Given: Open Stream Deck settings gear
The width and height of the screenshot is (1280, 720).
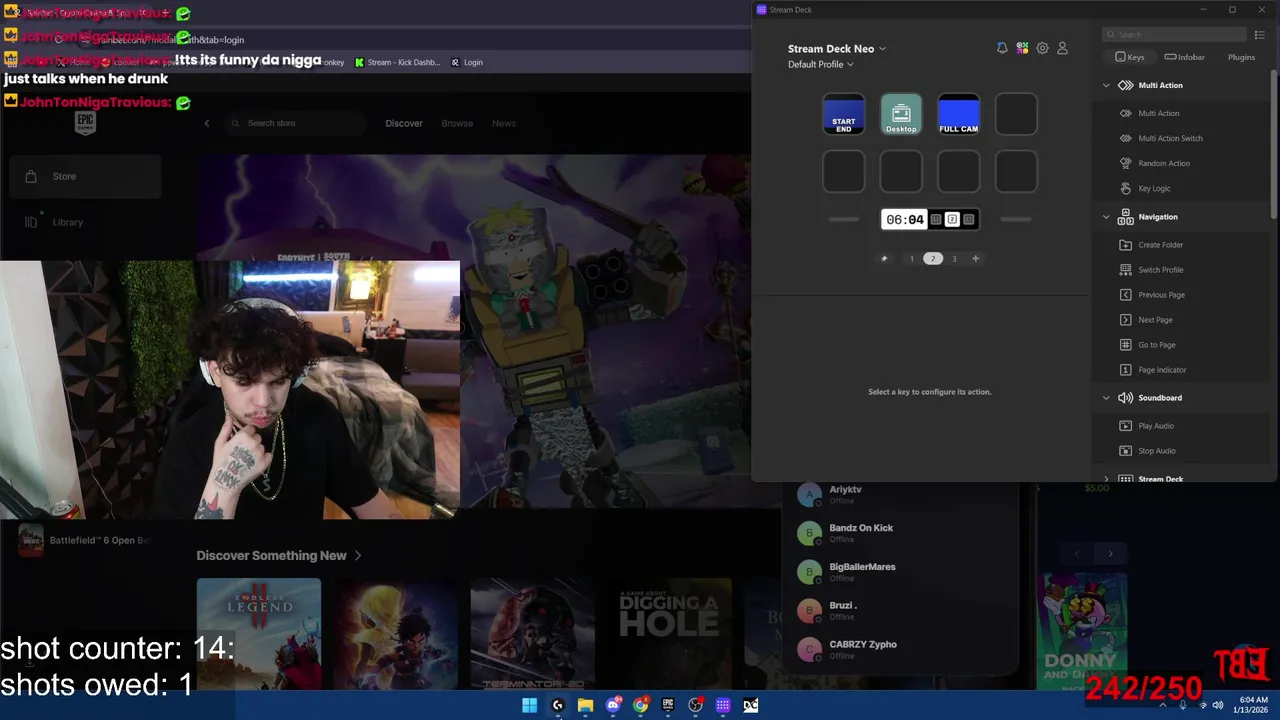Looking at the screenshot, I should (x=1042, y=48).
